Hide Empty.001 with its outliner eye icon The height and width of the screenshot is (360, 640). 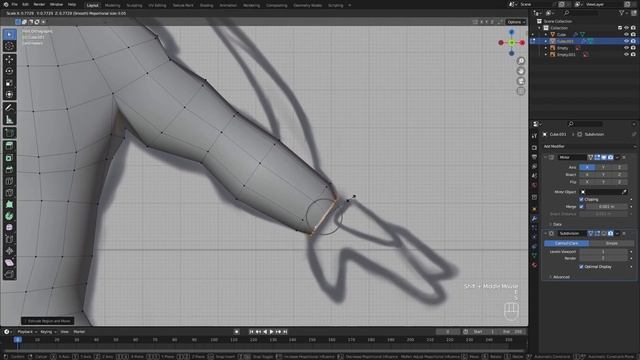pyautogui.click(x=626, y=54)
